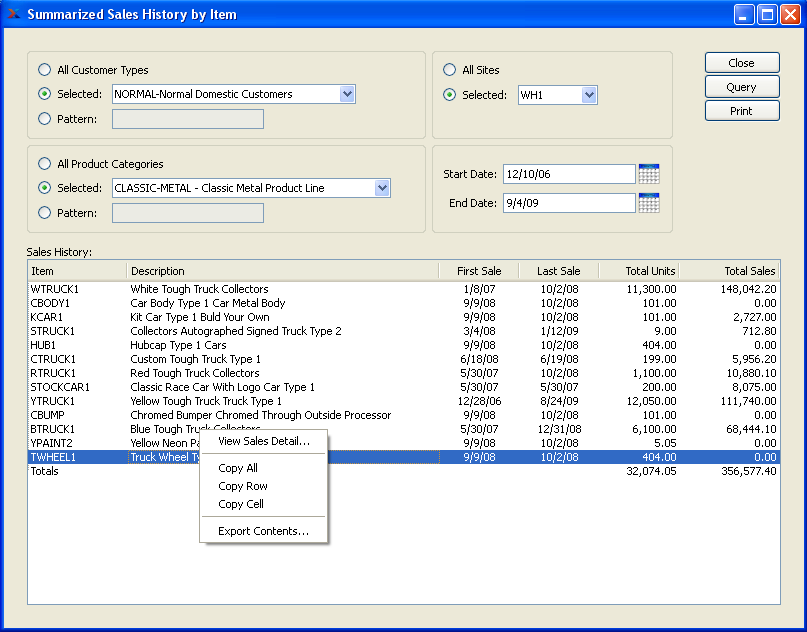Click the First Sale column header
This screenshot has height=632, width=807.
click(478, 271)
